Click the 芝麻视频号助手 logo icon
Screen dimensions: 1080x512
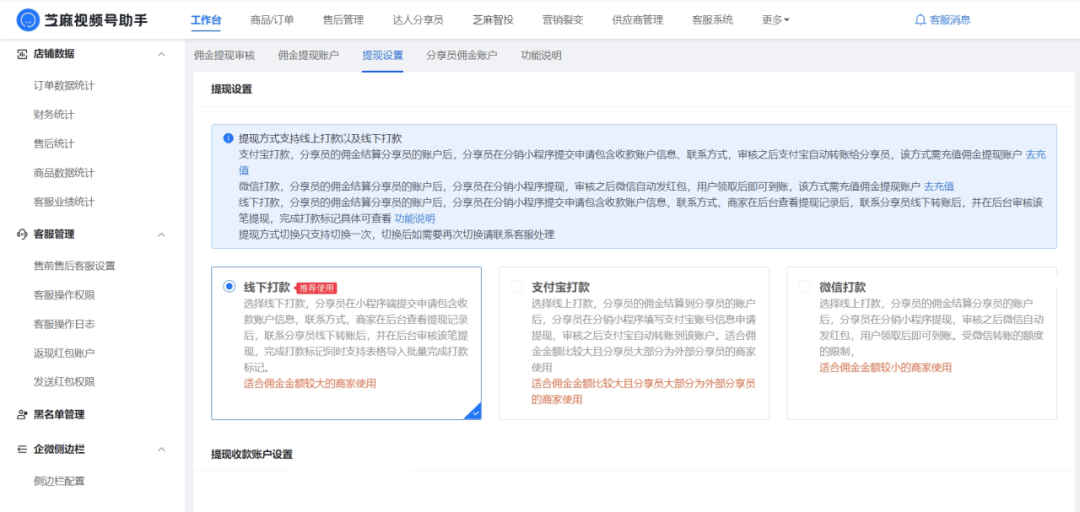(27, 20)
